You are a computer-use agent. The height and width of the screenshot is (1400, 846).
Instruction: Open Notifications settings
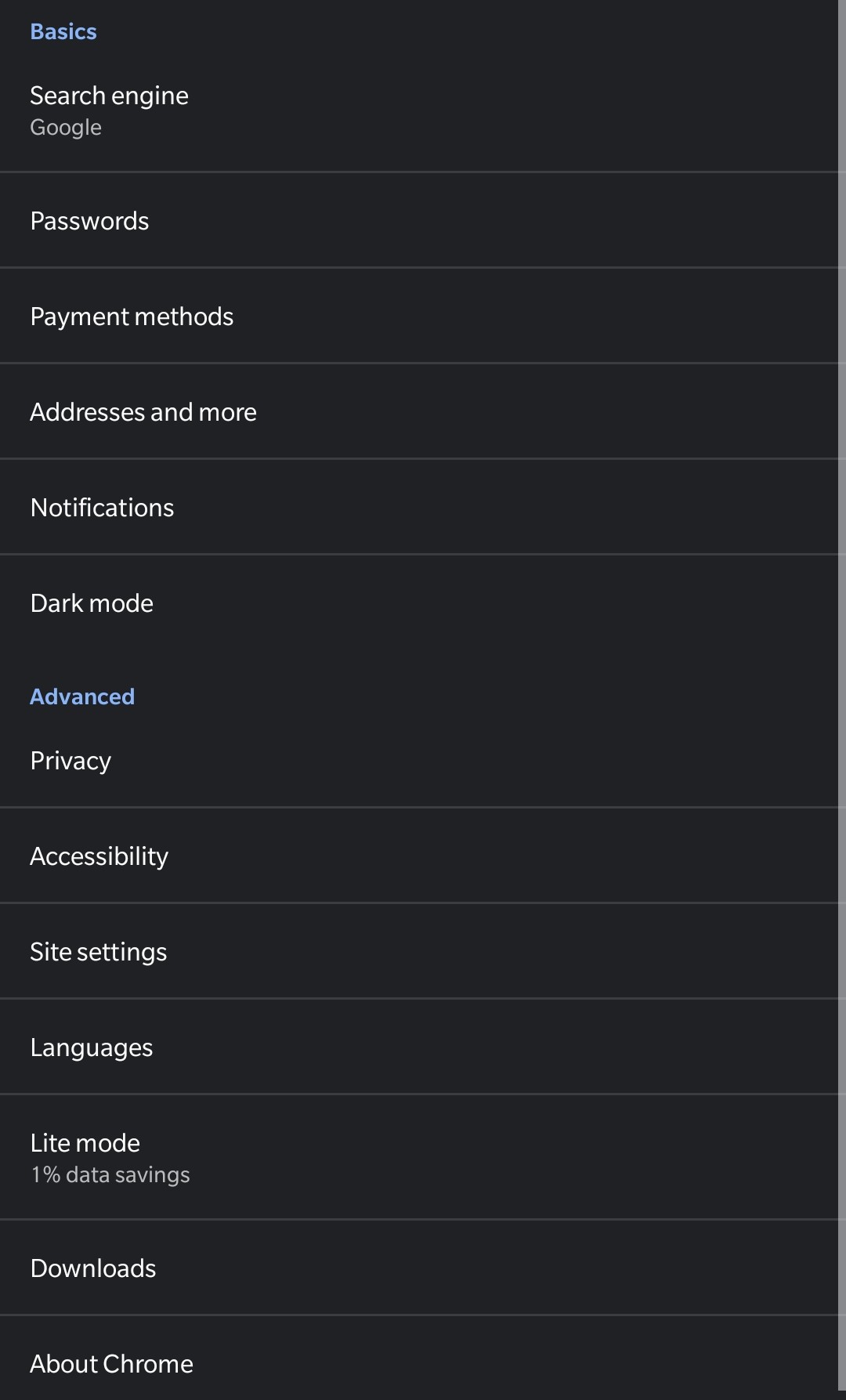click(x=419, y=507)
